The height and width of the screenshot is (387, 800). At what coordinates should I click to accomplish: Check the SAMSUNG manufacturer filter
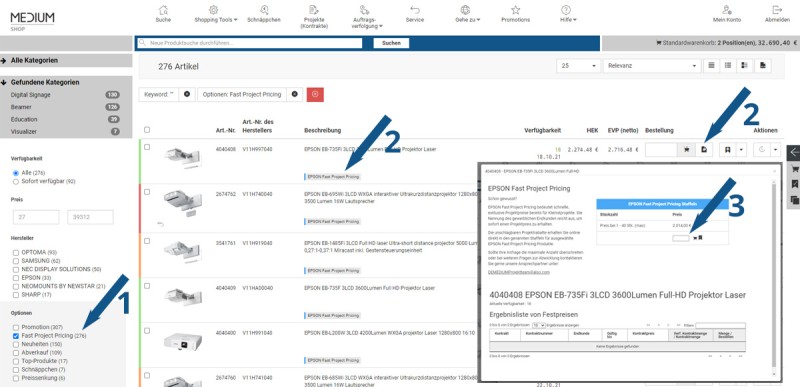click(16, 261)
